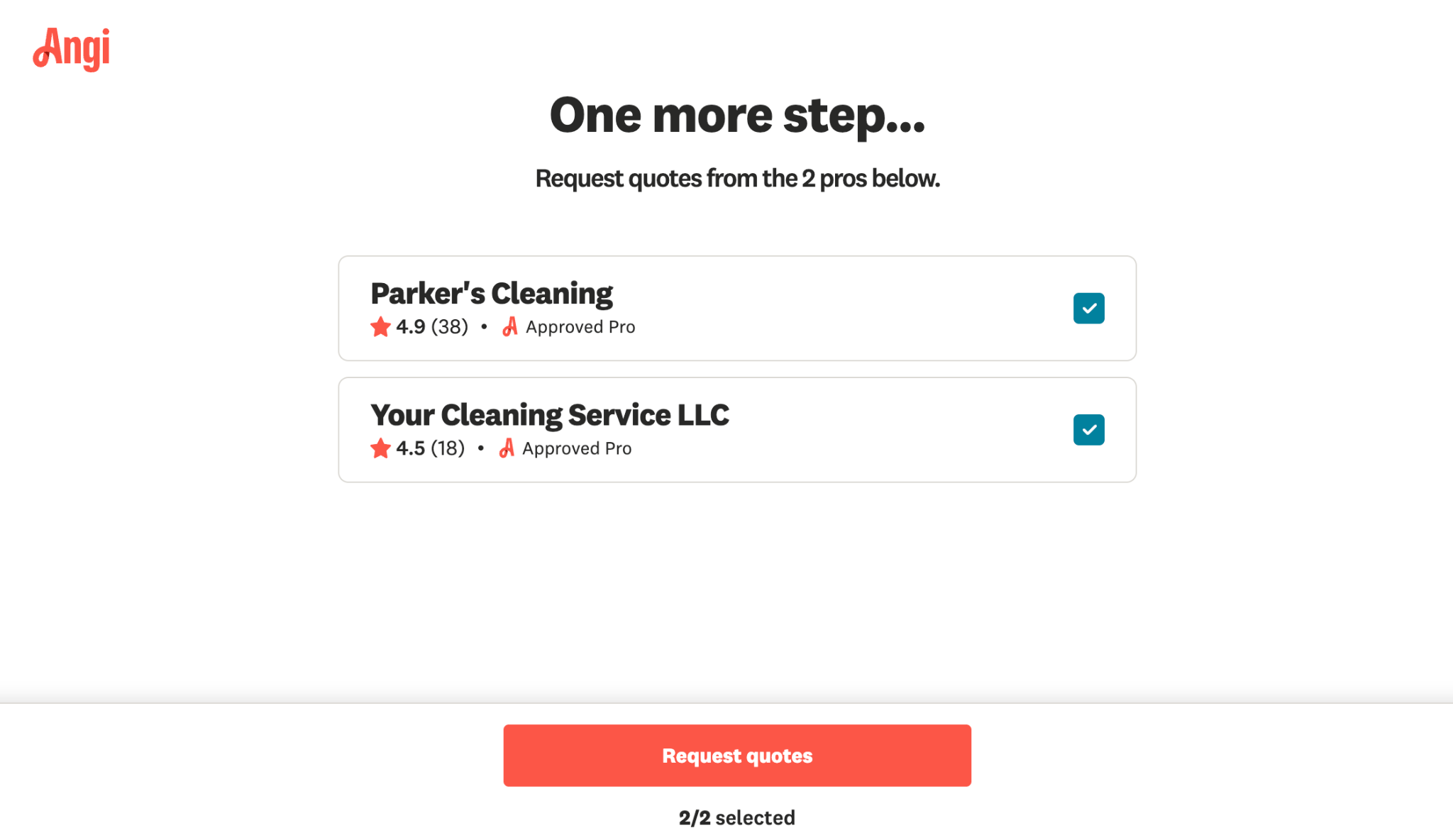Click the Angi badge icon beside Parker's Approved Pro
This screenshot has width=1453, height=840.
[x=510, y=327]
